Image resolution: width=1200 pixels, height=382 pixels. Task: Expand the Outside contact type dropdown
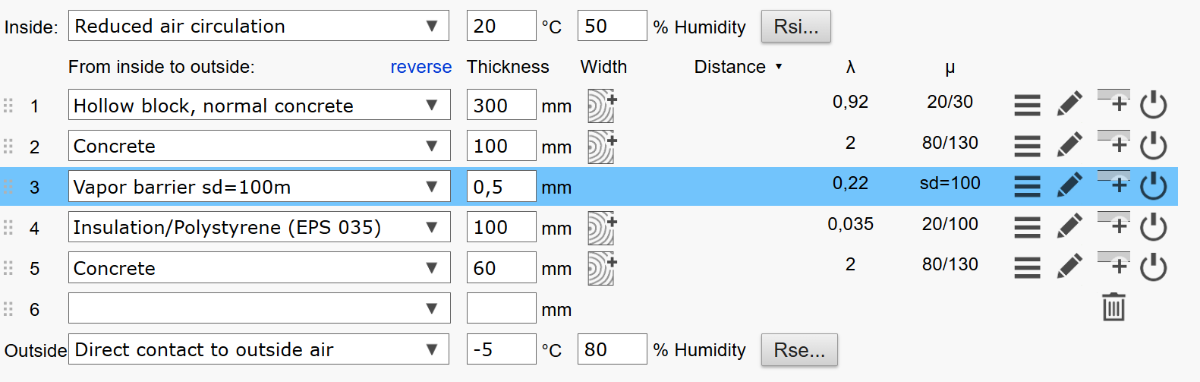tap(259, 350)
